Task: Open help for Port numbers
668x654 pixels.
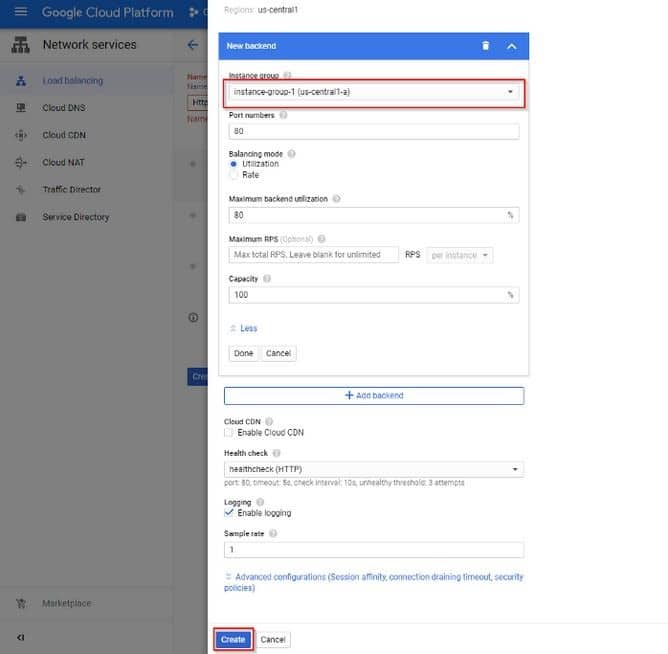Action: coord(283,115)
